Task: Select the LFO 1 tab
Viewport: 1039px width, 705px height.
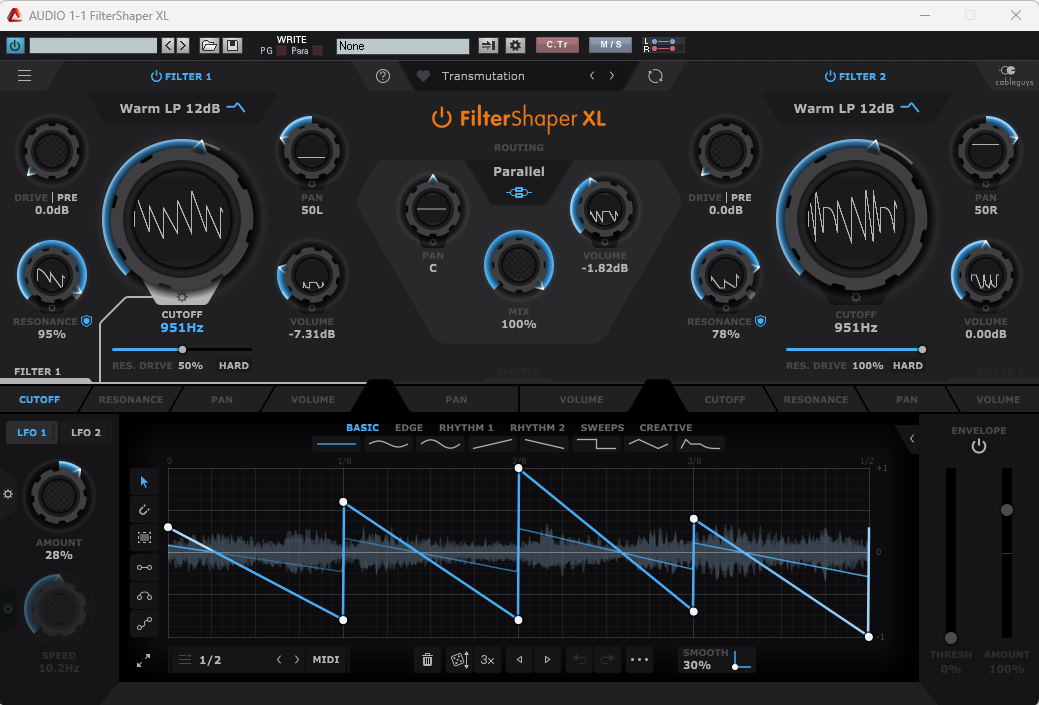Action: pos(32,433)
